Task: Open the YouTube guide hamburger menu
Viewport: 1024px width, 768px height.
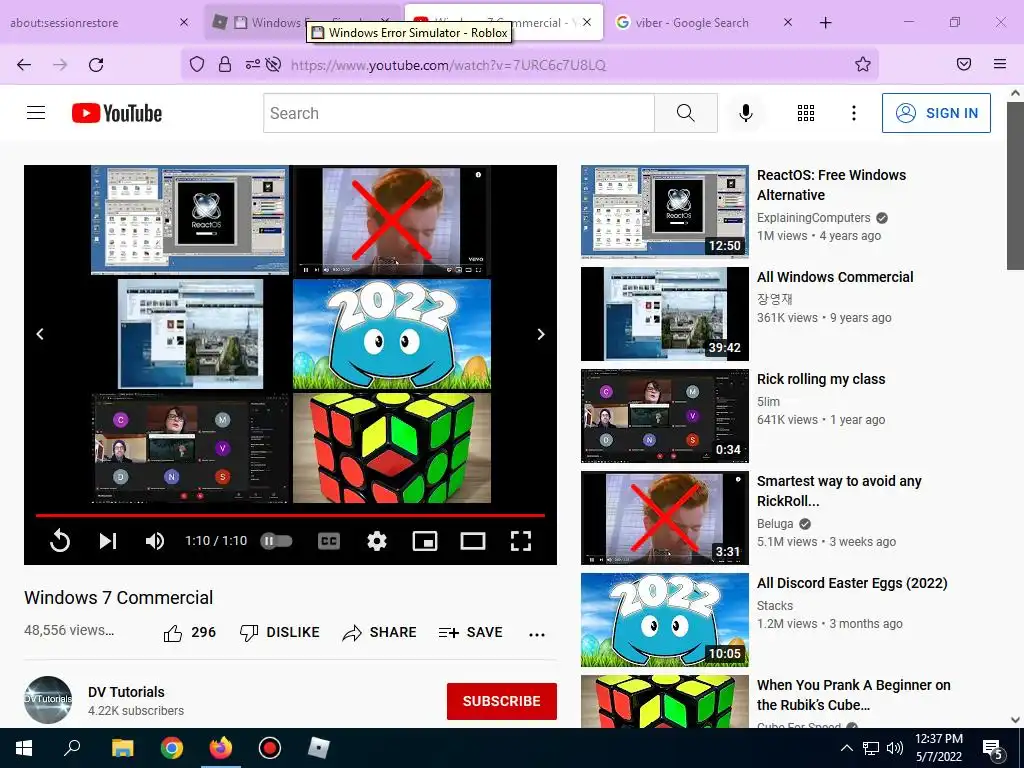Action: (36, 113)
